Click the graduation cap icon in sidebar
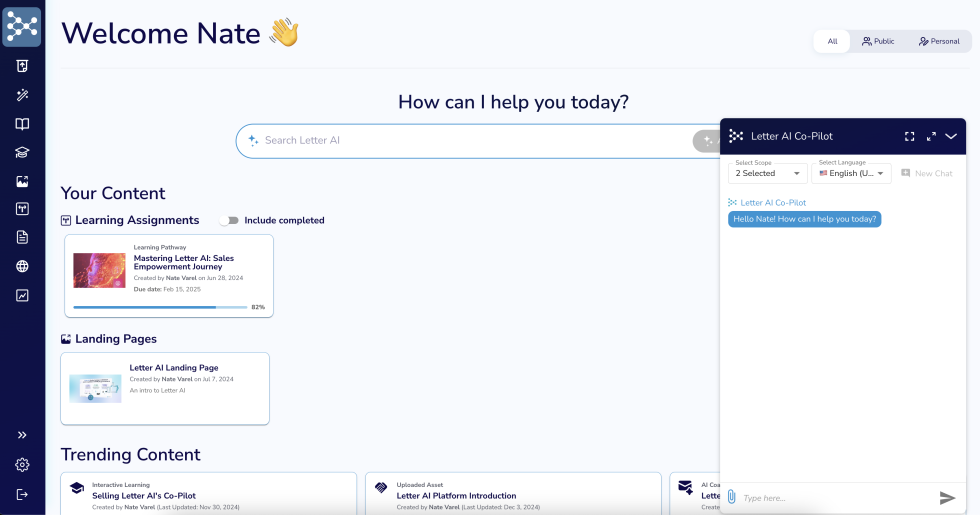Viewport: 980px width, 515px height. click(x=22, y=153)
